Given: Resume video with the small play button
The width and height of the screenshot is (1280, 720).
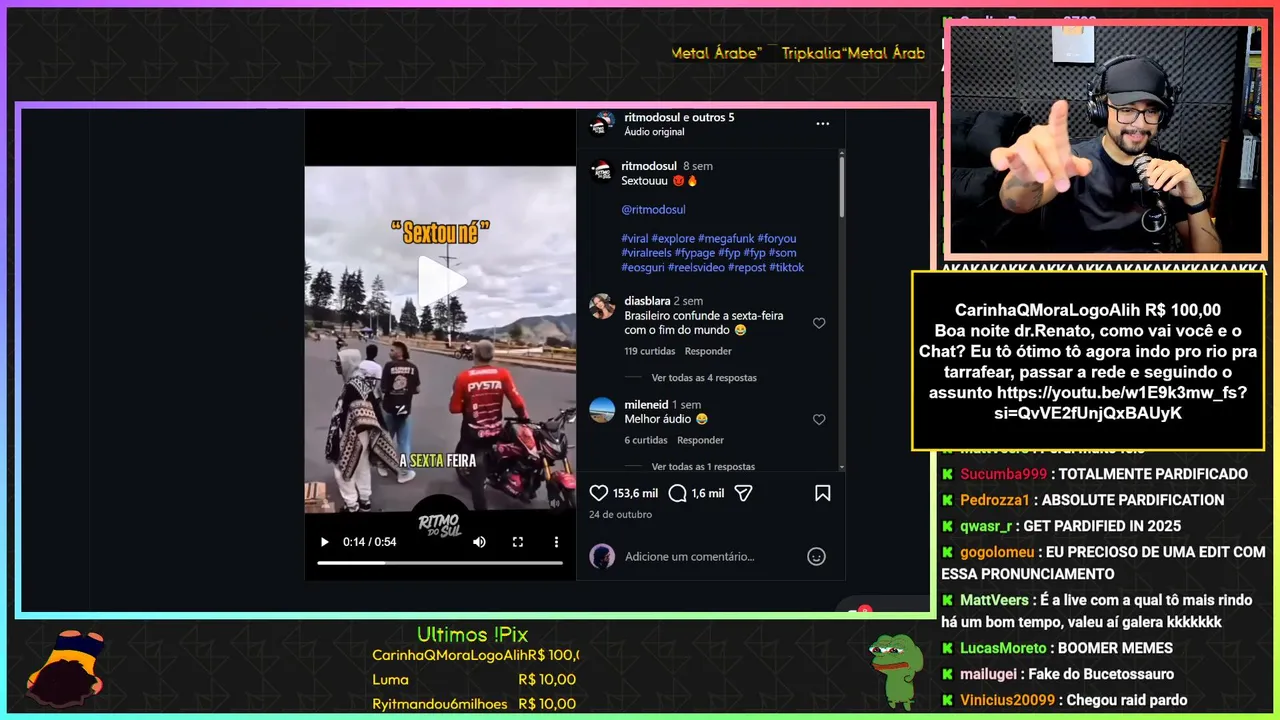Looking at the screenshot, I should pyautogui.click(x=324, y=542).
